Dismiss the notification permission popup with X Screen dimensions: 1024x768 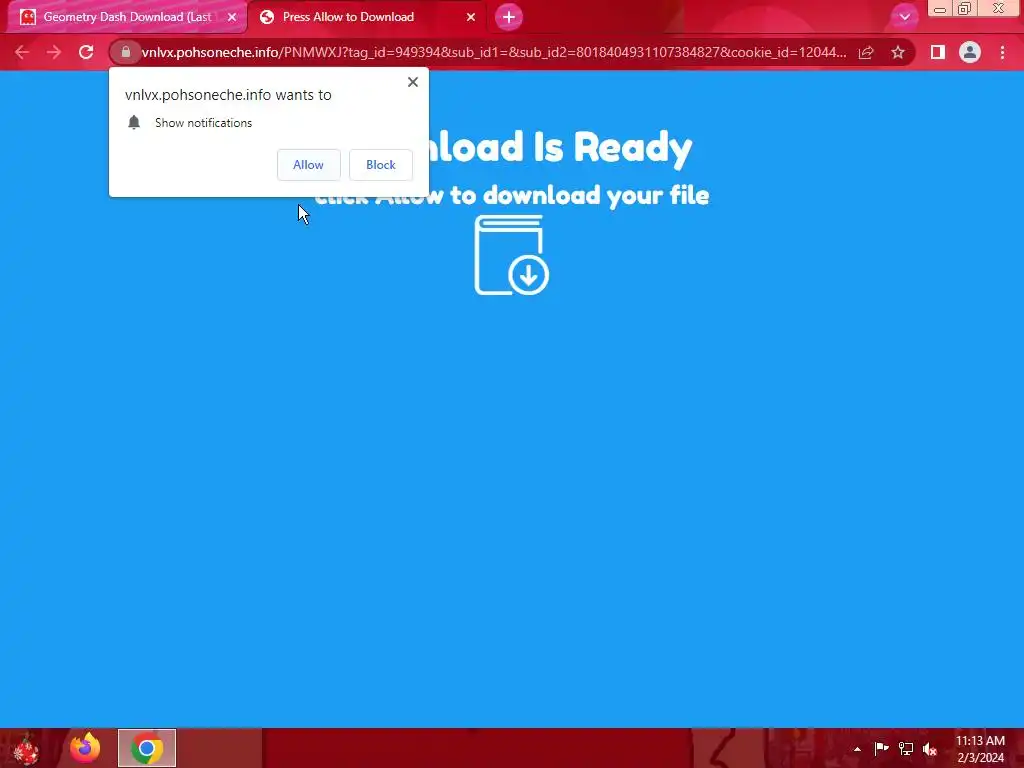pyautogui.click(x=413, y=82)
